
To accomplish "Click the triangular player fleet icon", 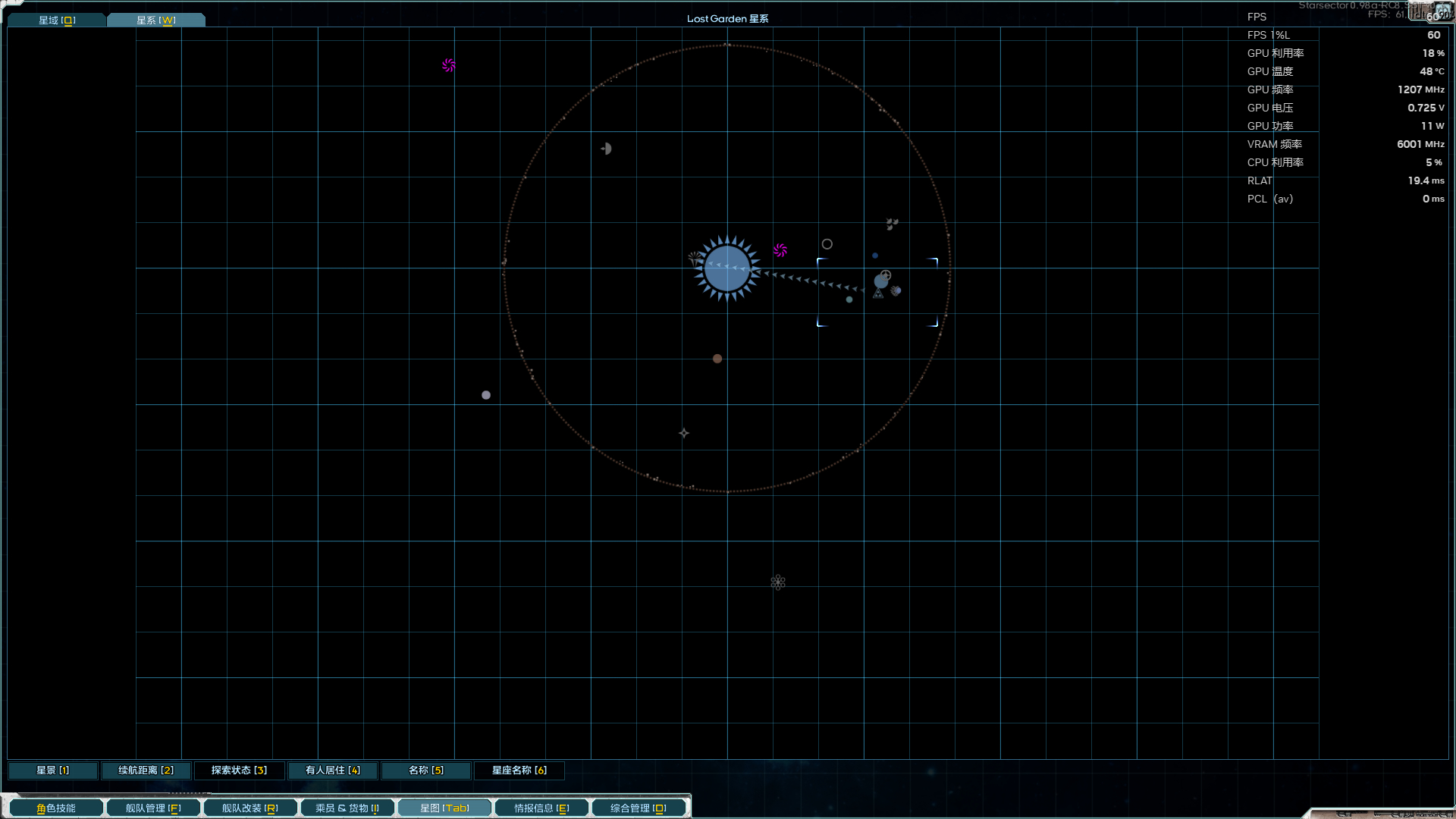I will (878, 293).
